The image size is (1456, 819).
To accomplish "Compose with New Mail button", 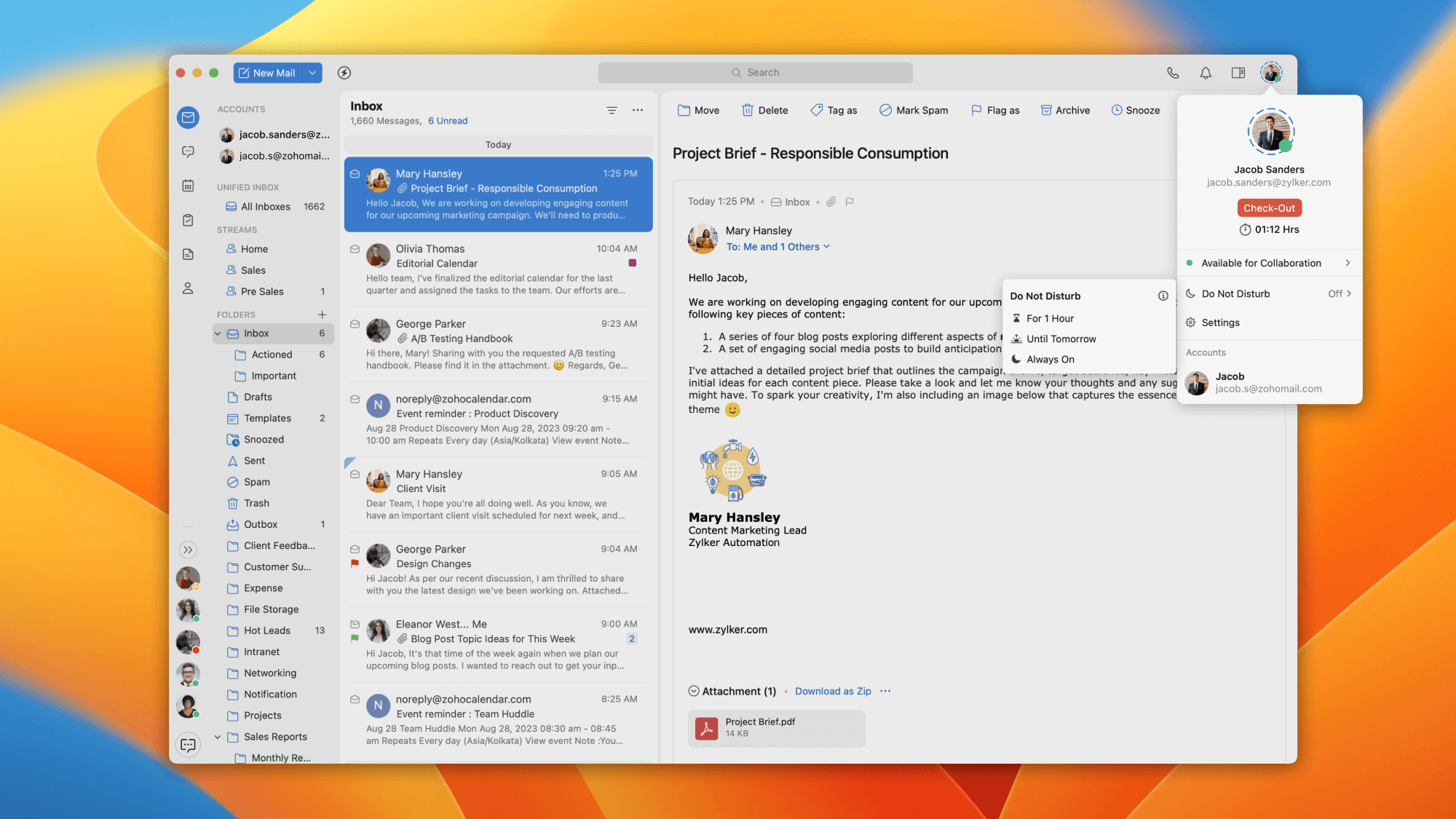I will (x=268, y=73).
